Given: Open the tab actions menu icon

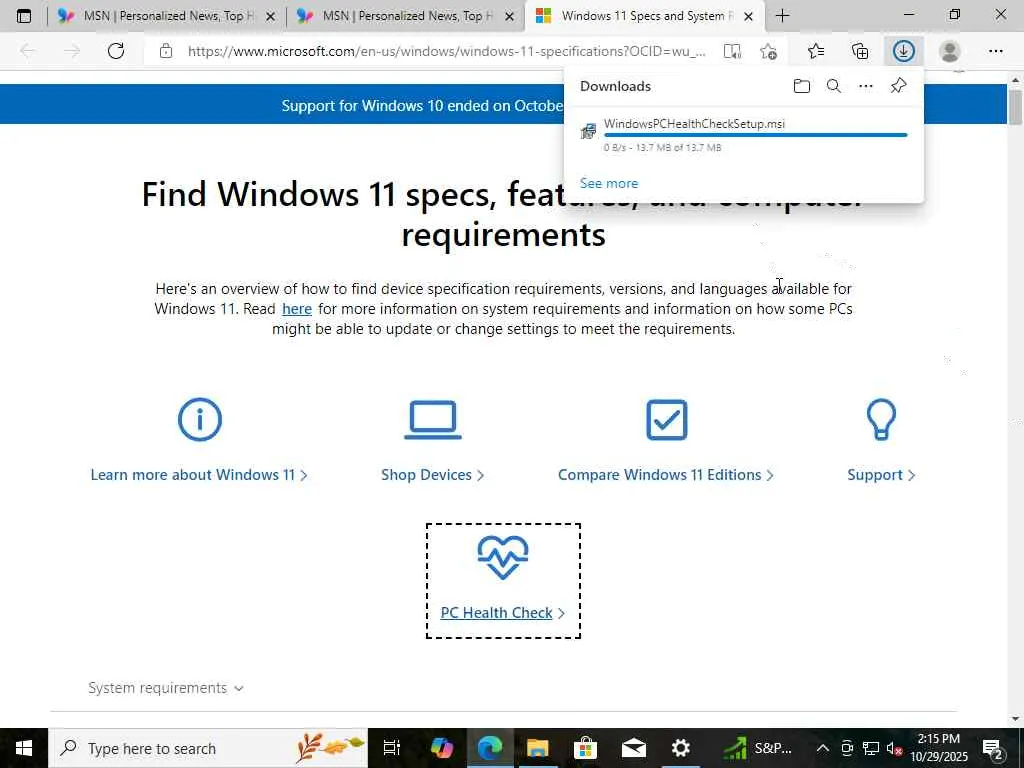Looking at the screenshot, I should pyautogui.click(x=24, y=16).
